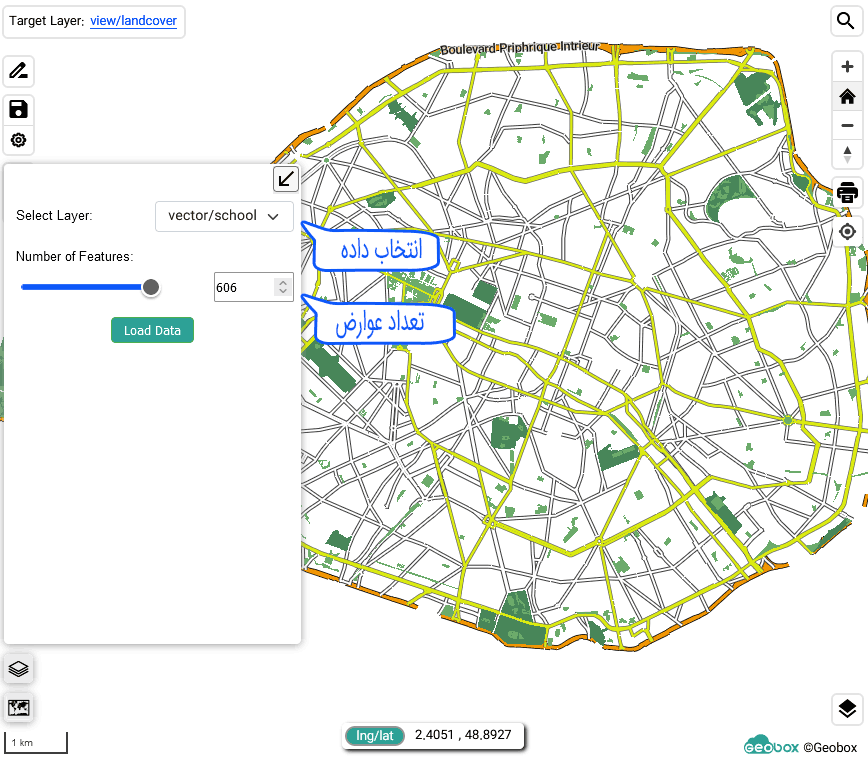Increase feature count with up stepper
The image size is (868, 759).
[x=283, y=282]
